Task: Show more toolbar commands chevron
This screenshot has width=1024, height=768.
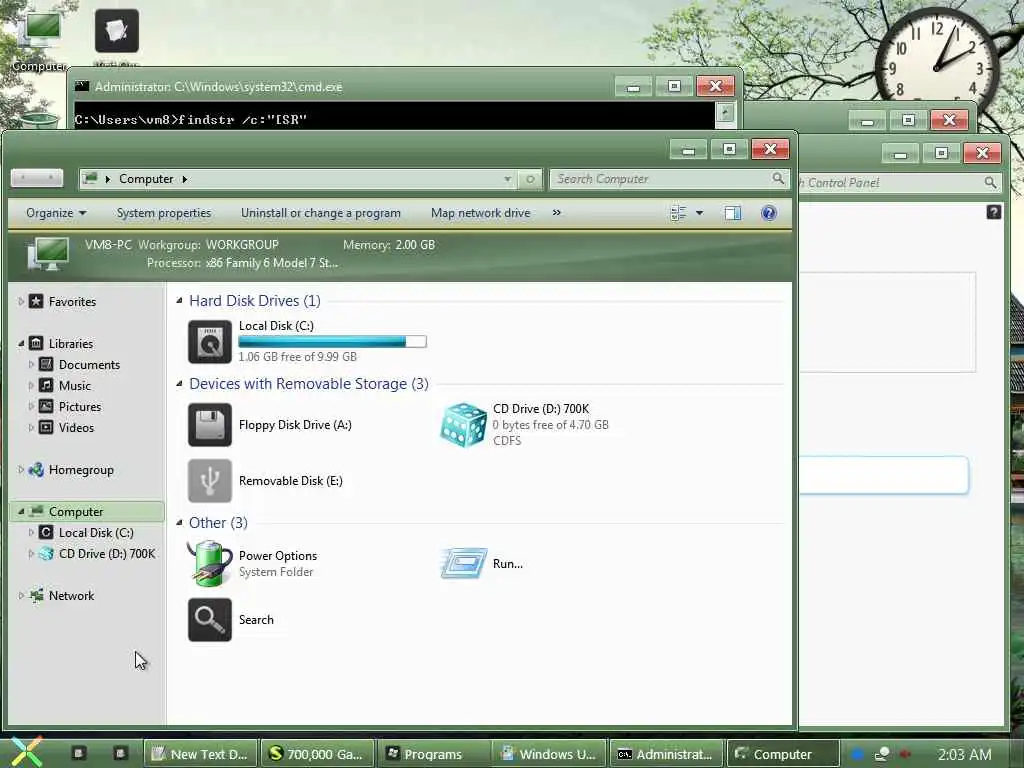Action: pyautogui.click(x=556, y=212)
